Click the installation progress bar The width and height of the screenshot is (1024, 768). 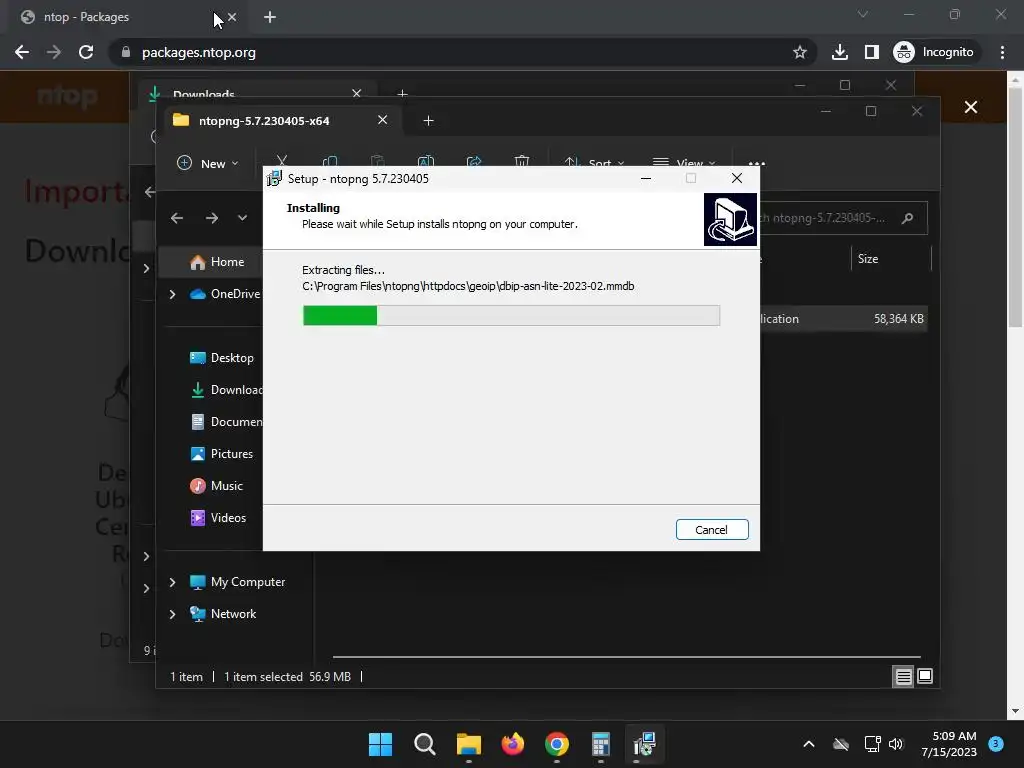tap(511, 315)
